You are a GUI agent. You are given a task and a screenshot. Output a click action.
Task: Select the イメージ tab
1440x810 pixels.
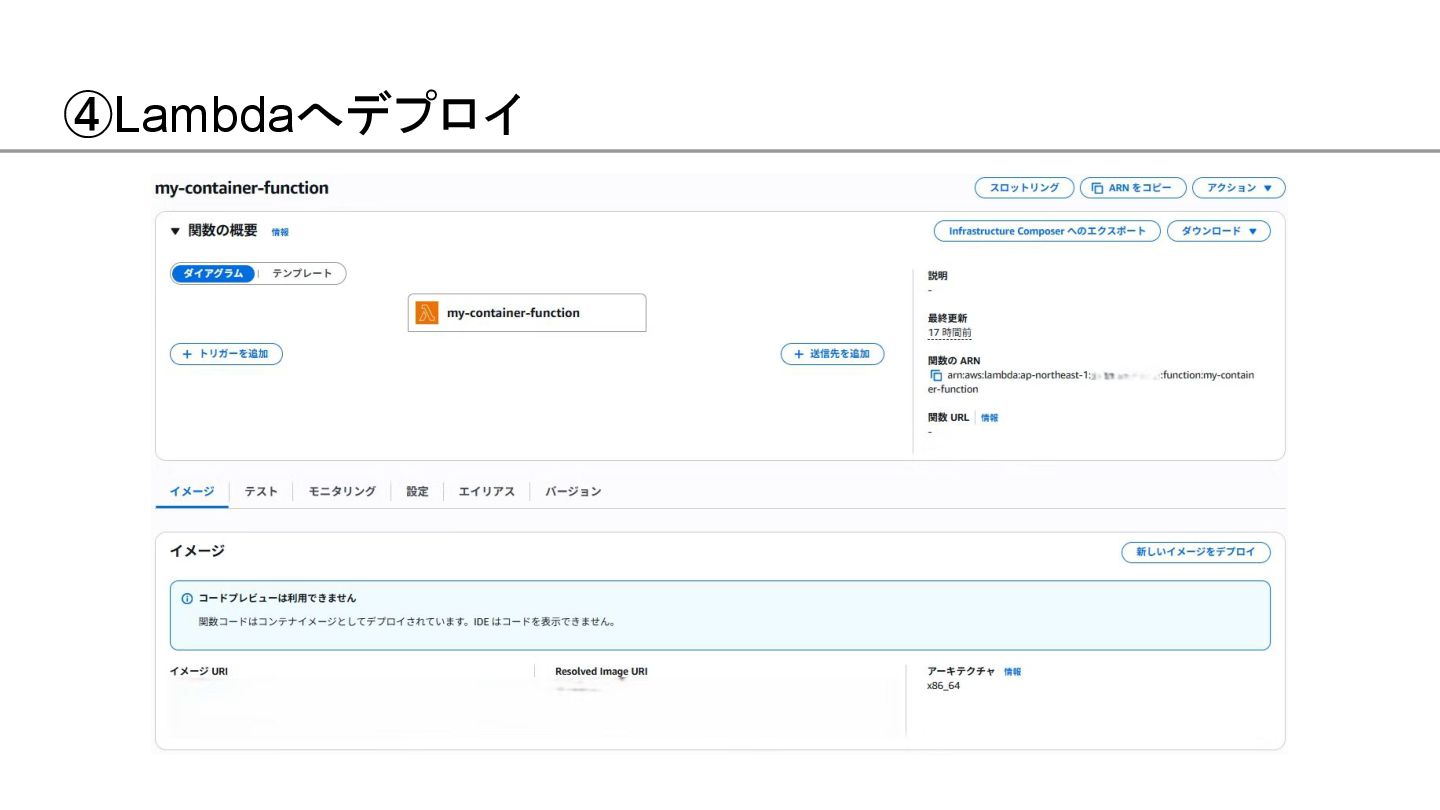coord(192,491)
